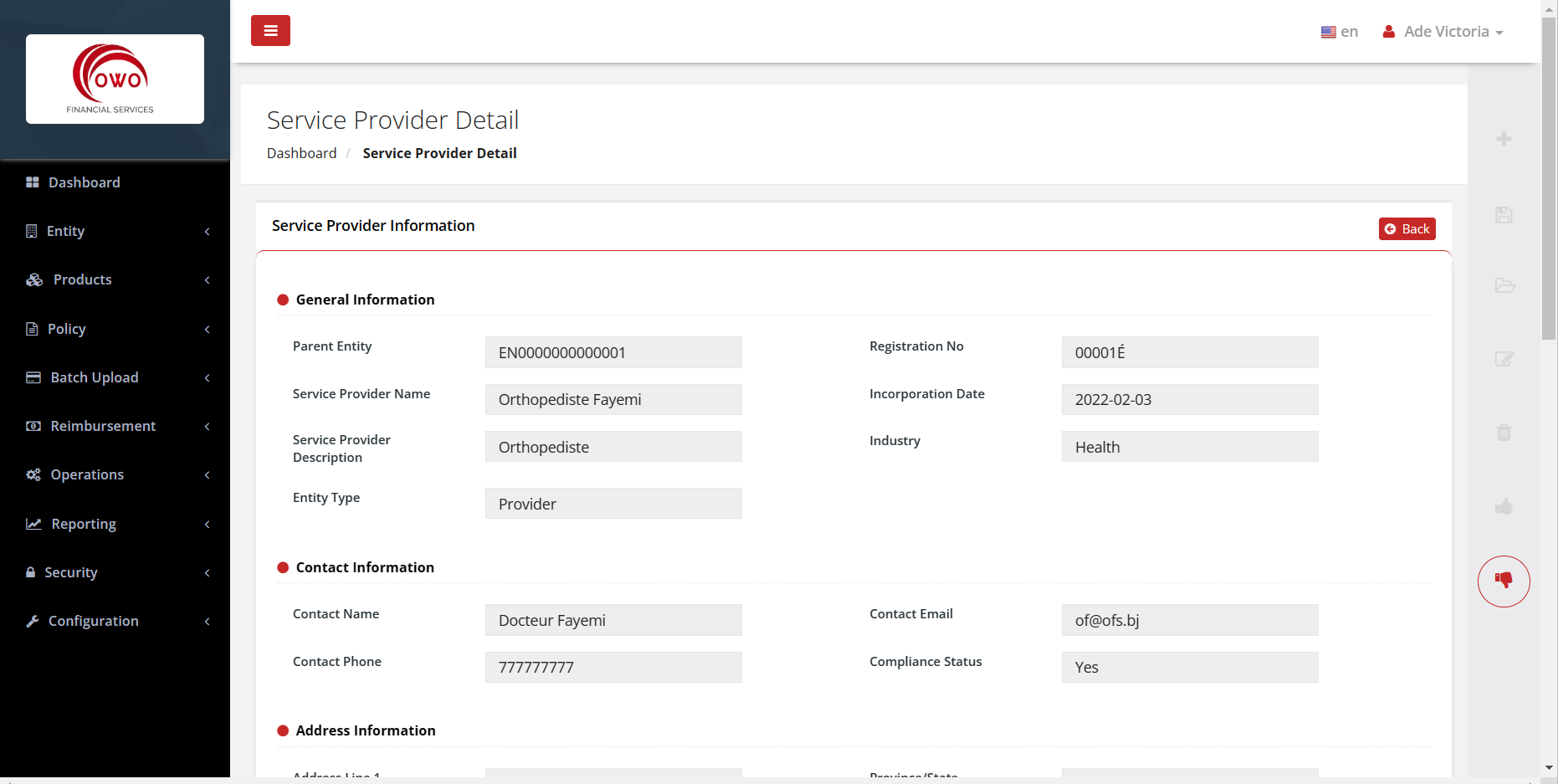Click the OWO Financial Services logo
The image size is (1558, 784).
click(x=115, y=79)
